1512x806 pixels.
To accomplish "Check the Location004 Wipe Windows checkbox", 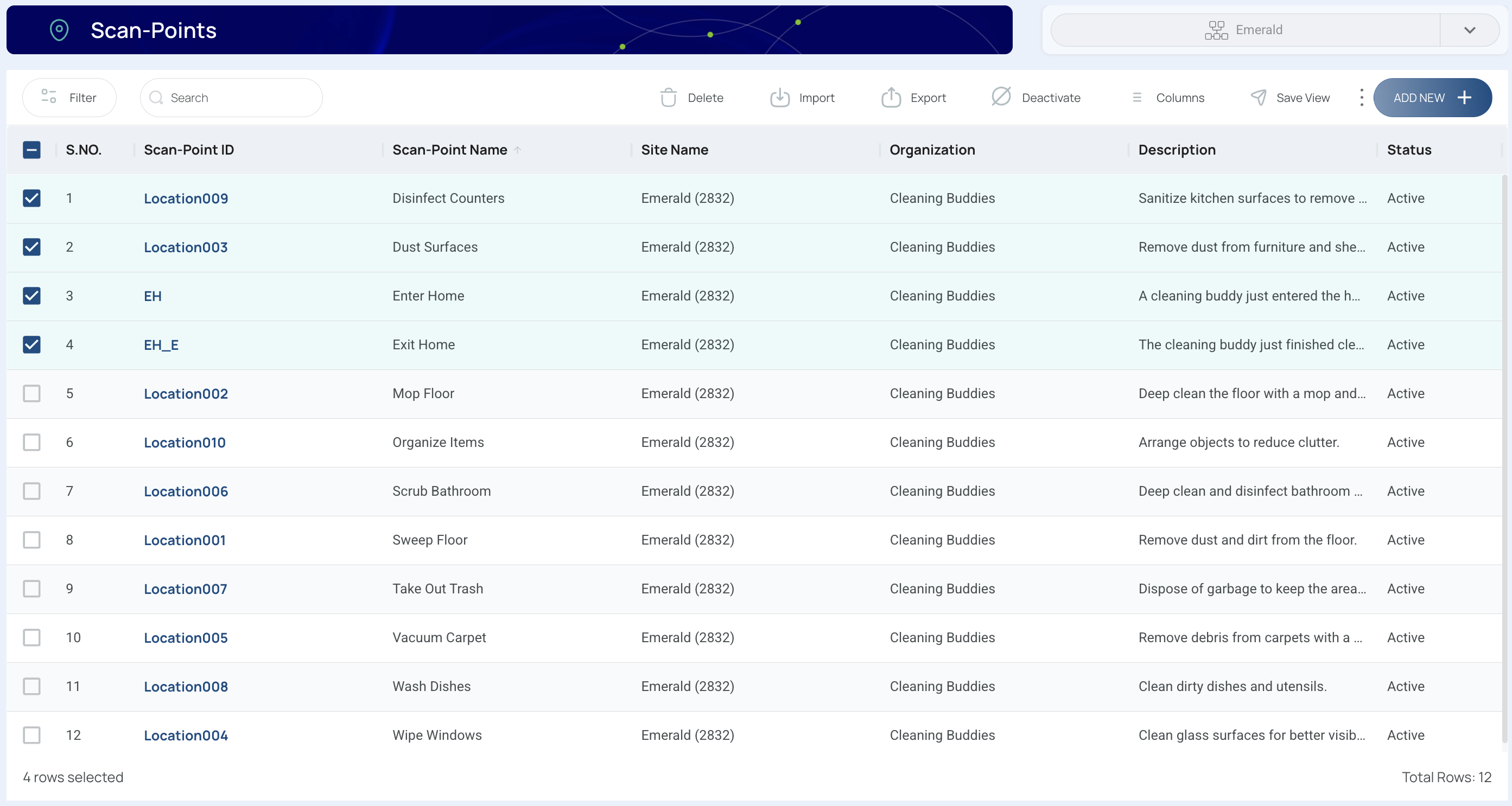I will click(x=31, y=735).
